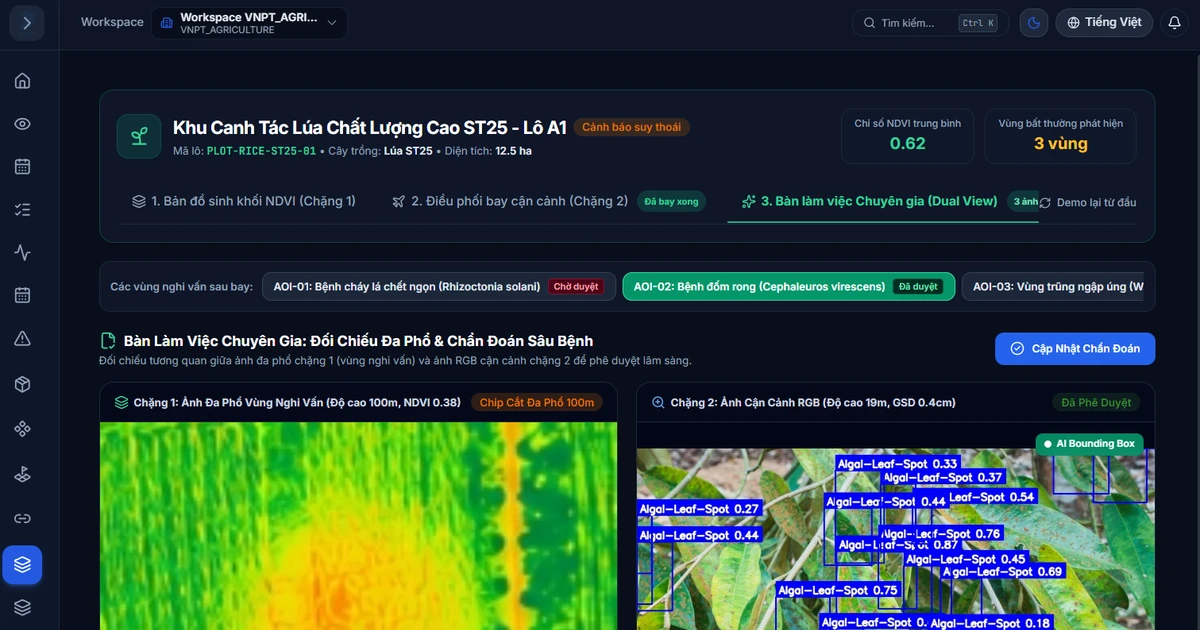The image size is (1200, 630).
Task: Open the warning triangle alerts icon
Action: click(22, 339)
